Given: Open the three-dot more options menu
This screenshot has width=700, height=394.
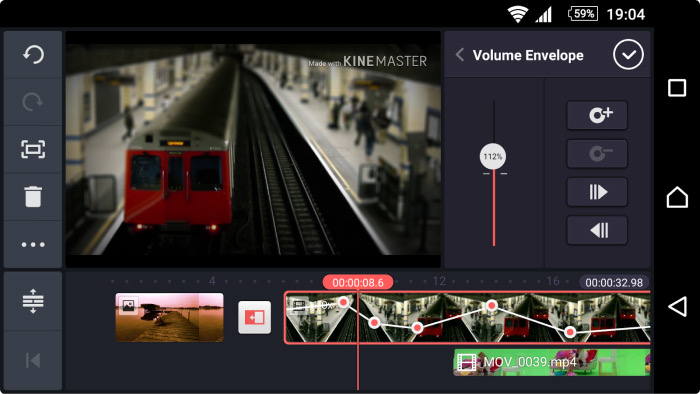Looking at the screenshot, I should coord(33,245).
